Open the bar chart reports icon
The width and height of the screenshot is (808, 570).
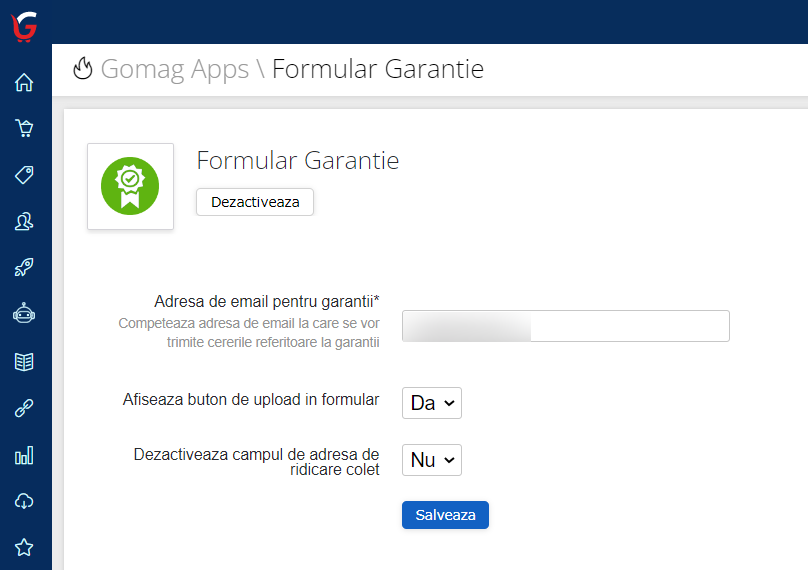[x=24, y=455]
